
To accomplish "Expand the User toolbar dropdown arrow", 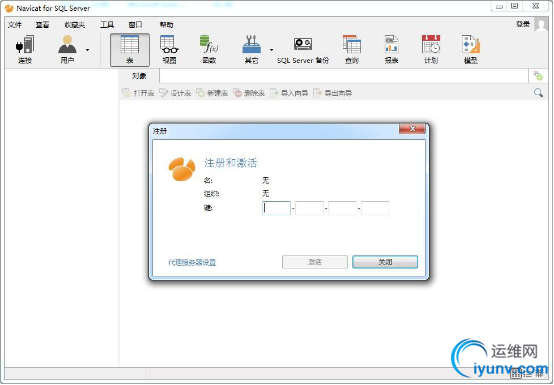I will pyautogui.click(x=87, y=50).
